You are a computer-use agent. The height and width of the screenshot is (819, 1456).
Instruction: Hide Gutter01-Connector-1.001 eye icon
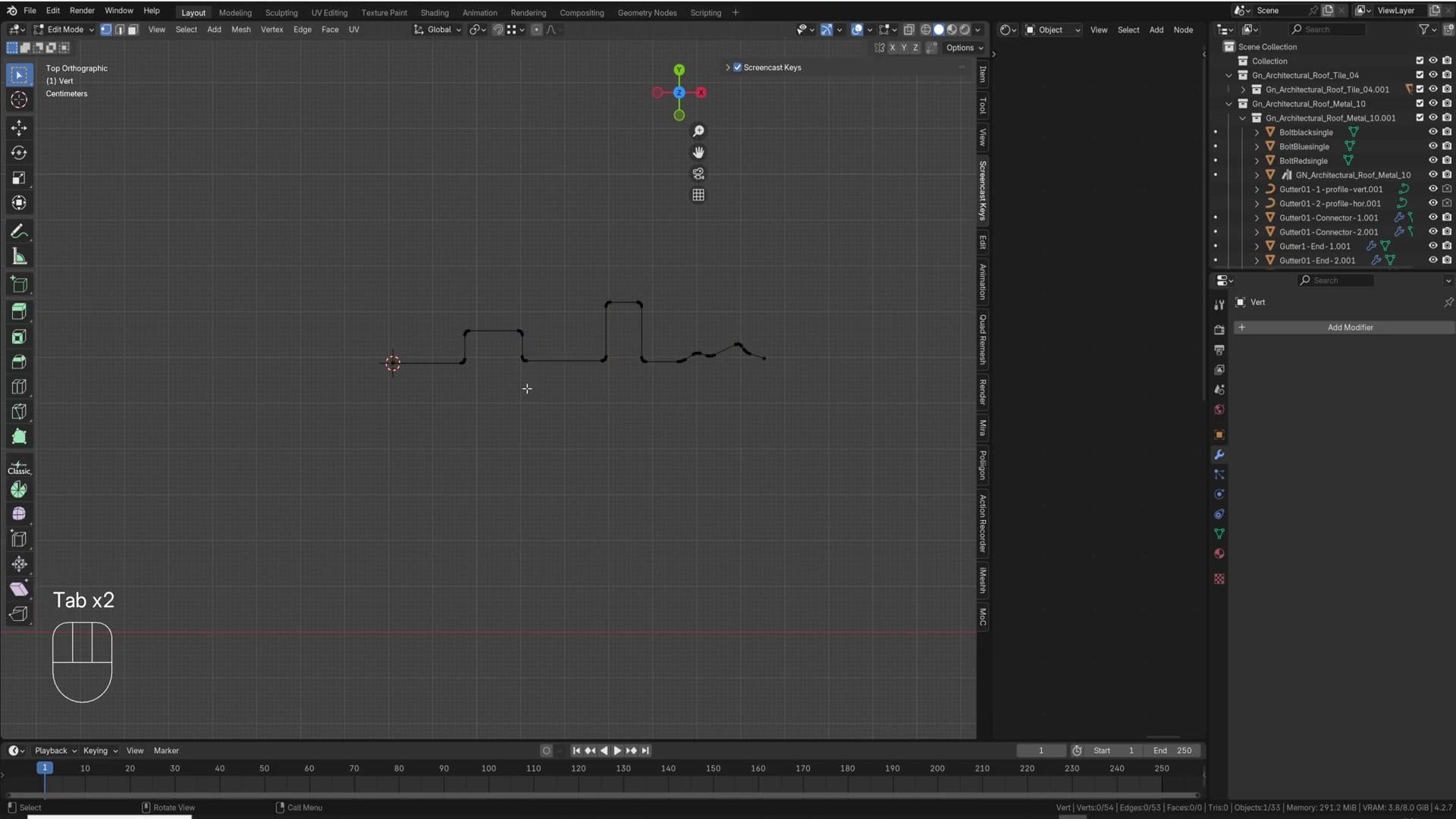pos(1433,218)
